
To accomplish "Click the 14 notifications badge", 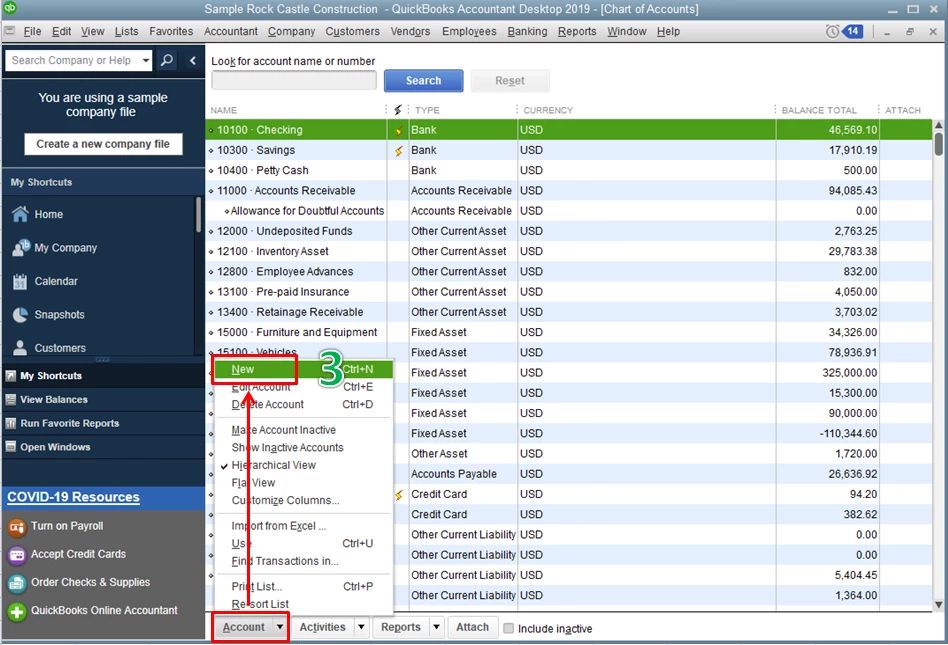I will 852,31.
